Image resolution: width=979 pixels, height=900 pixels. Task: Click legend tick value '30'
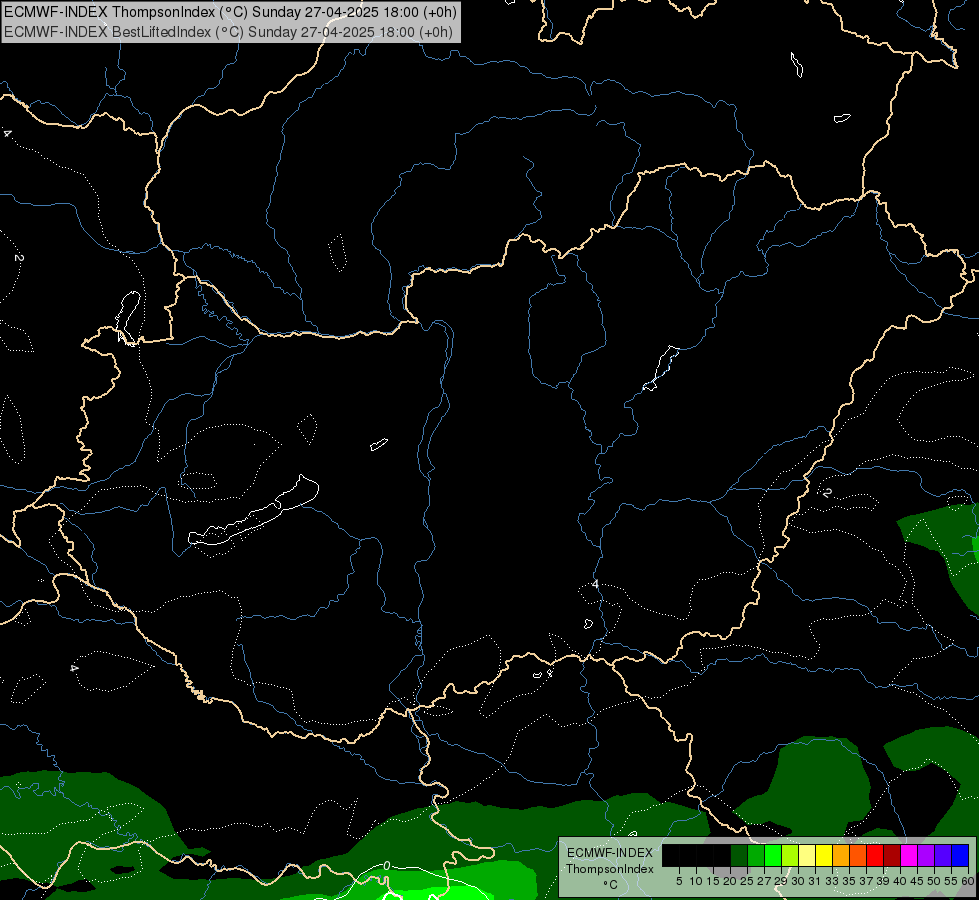tap(798, 881)
